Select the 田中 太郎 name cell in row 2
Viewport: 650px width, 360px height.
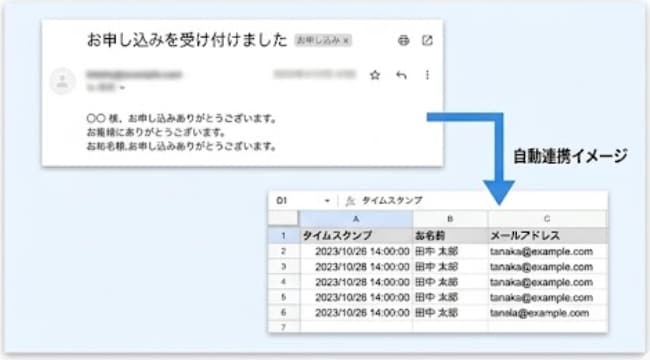[450, 251]
